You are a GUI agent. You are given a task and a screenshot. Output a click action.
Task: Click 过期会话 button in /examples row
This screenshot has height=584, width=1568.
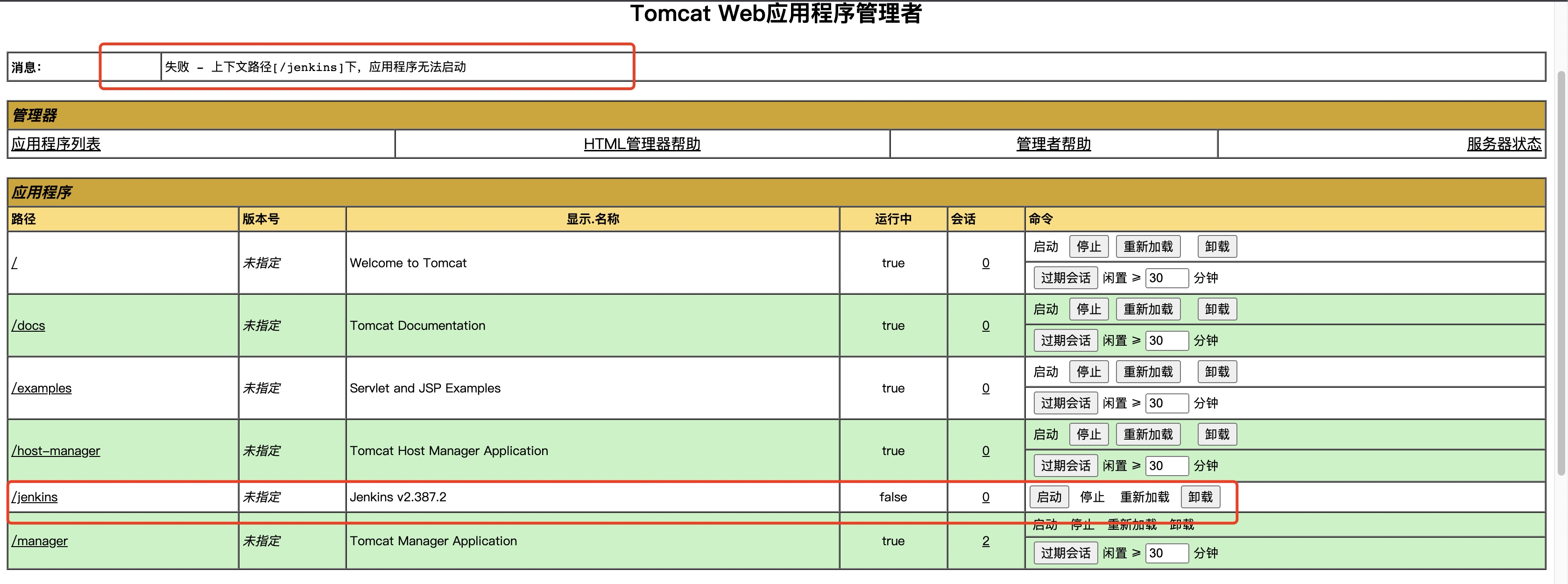coord(1065,403)
